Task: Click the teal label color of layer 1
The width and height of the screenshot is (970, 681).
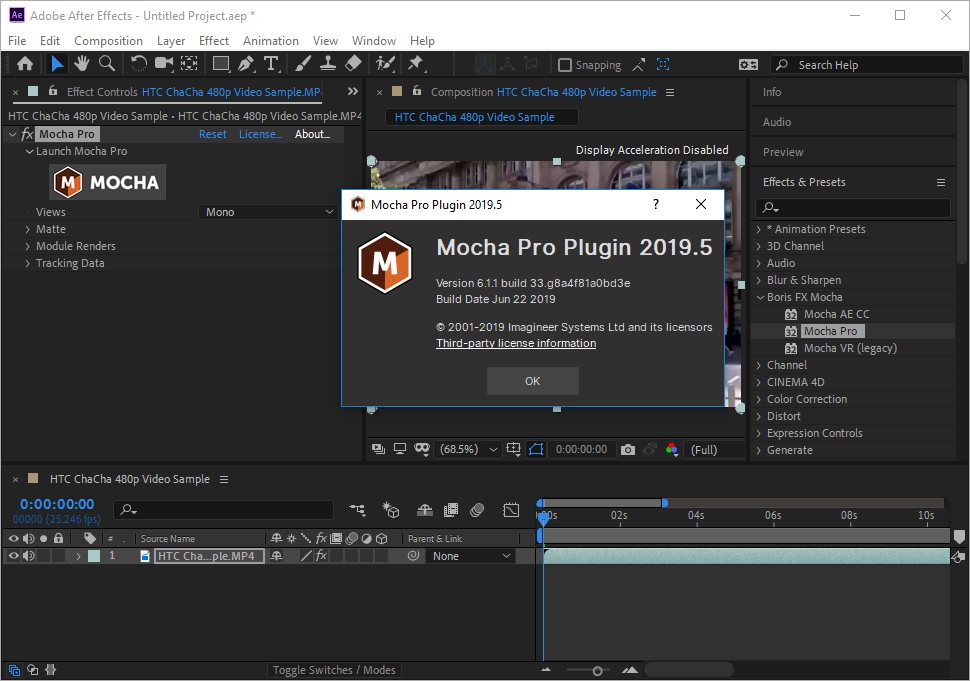Action: tap(94, 556)
